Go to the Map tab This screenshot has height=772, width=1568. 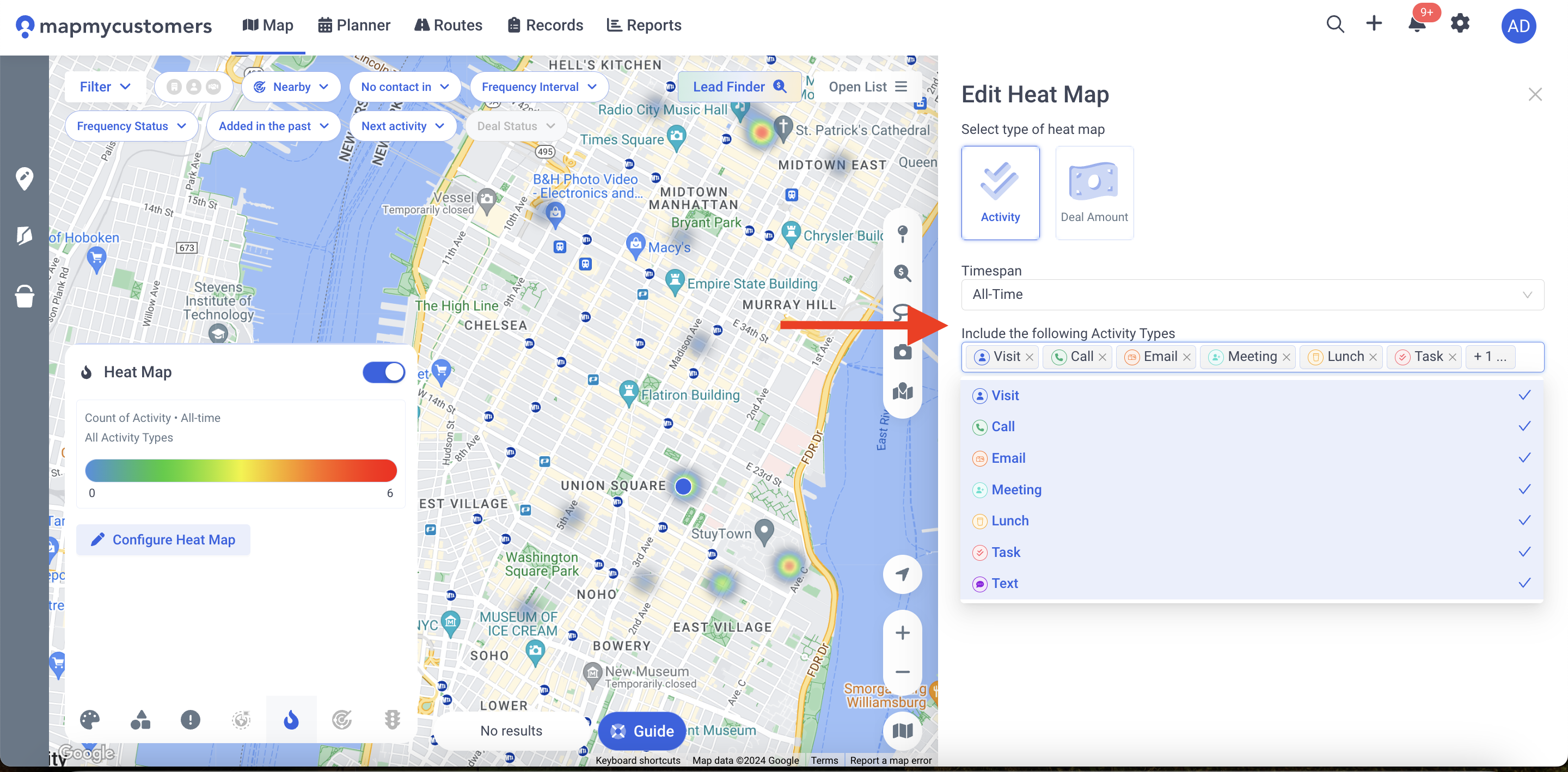tap(268, 26)
